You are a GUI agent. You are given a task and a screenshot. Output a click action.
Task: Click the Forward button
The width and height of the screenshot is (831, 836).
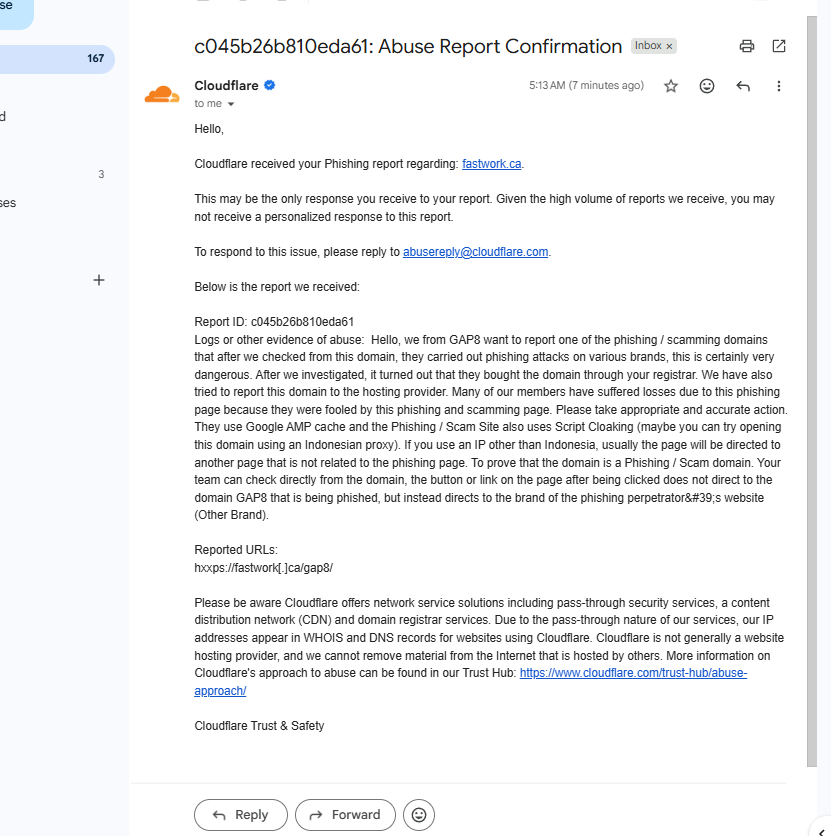click(x=345, y=815)
